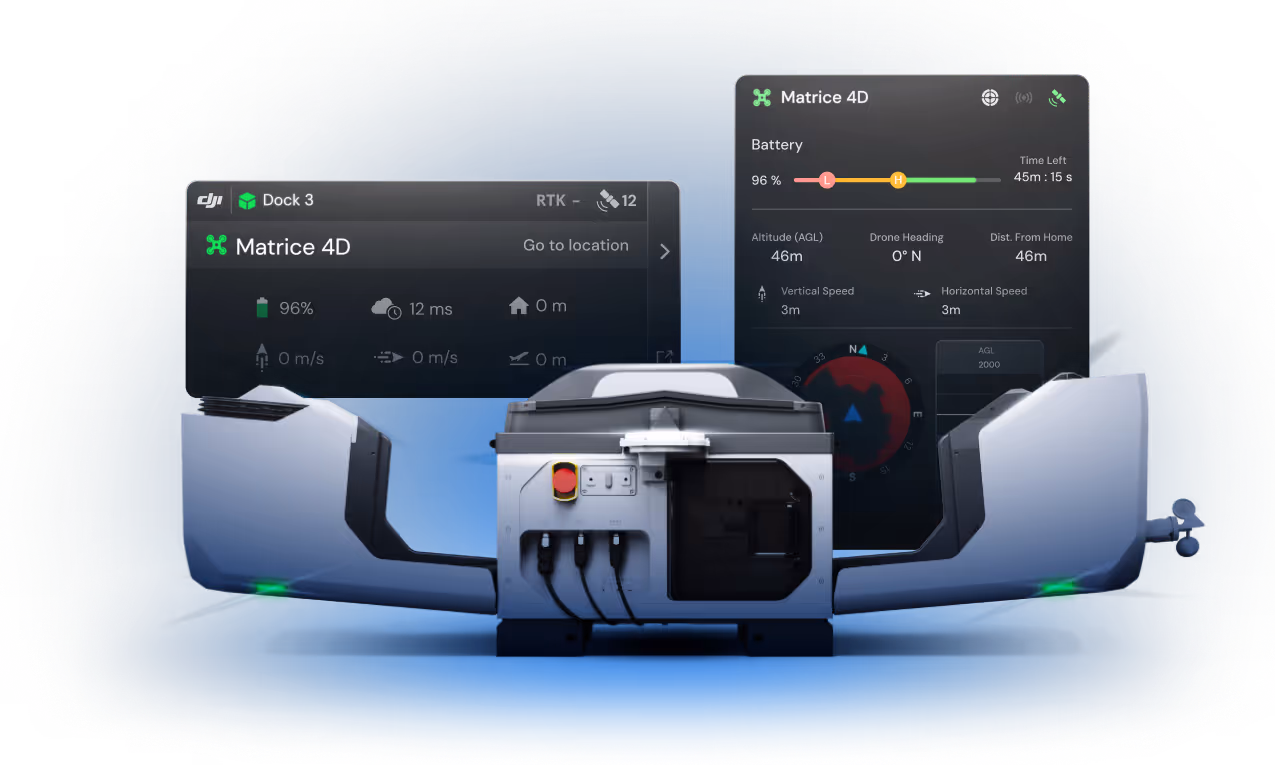Click the green satellite icon in telemetry header
Screen dimensions: 1275x765
[1057, 98]
